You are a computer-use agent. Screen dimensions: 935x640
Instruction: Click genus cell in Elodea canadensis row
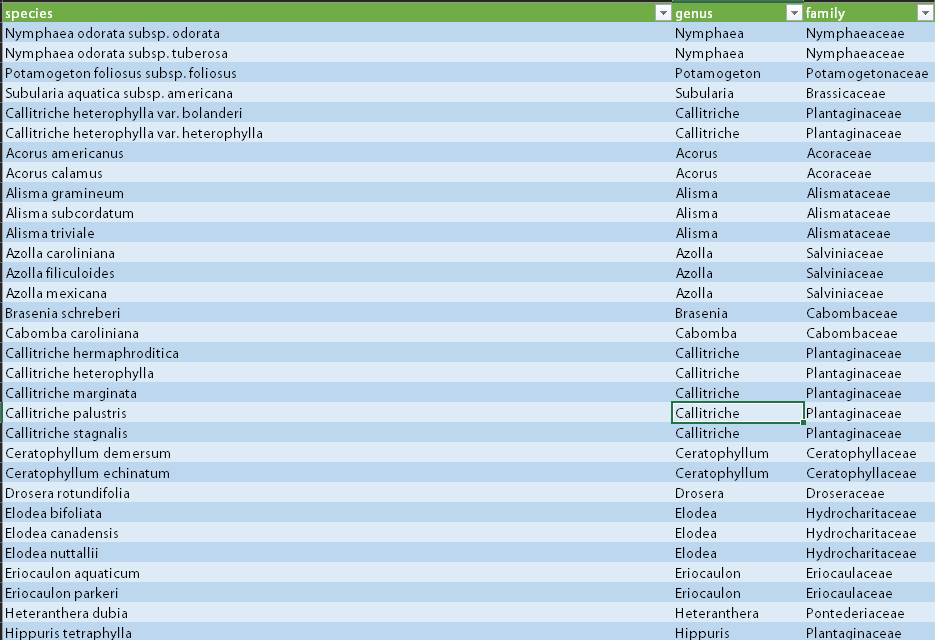tap(738, 533)
